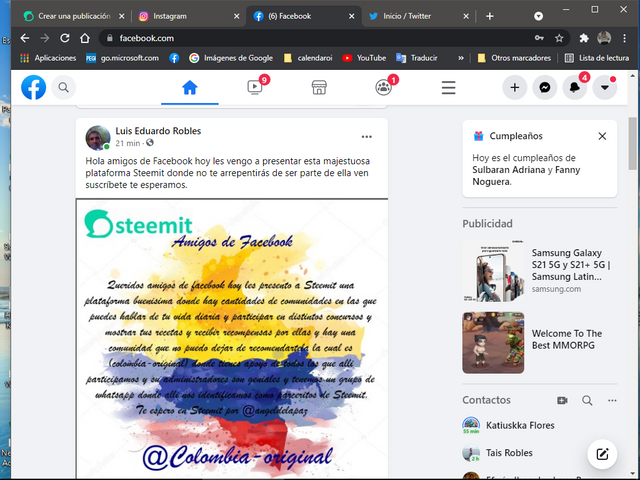Expand the account dropdown arrow
This screenshot has height=480, width=640.
pos(605,87)
